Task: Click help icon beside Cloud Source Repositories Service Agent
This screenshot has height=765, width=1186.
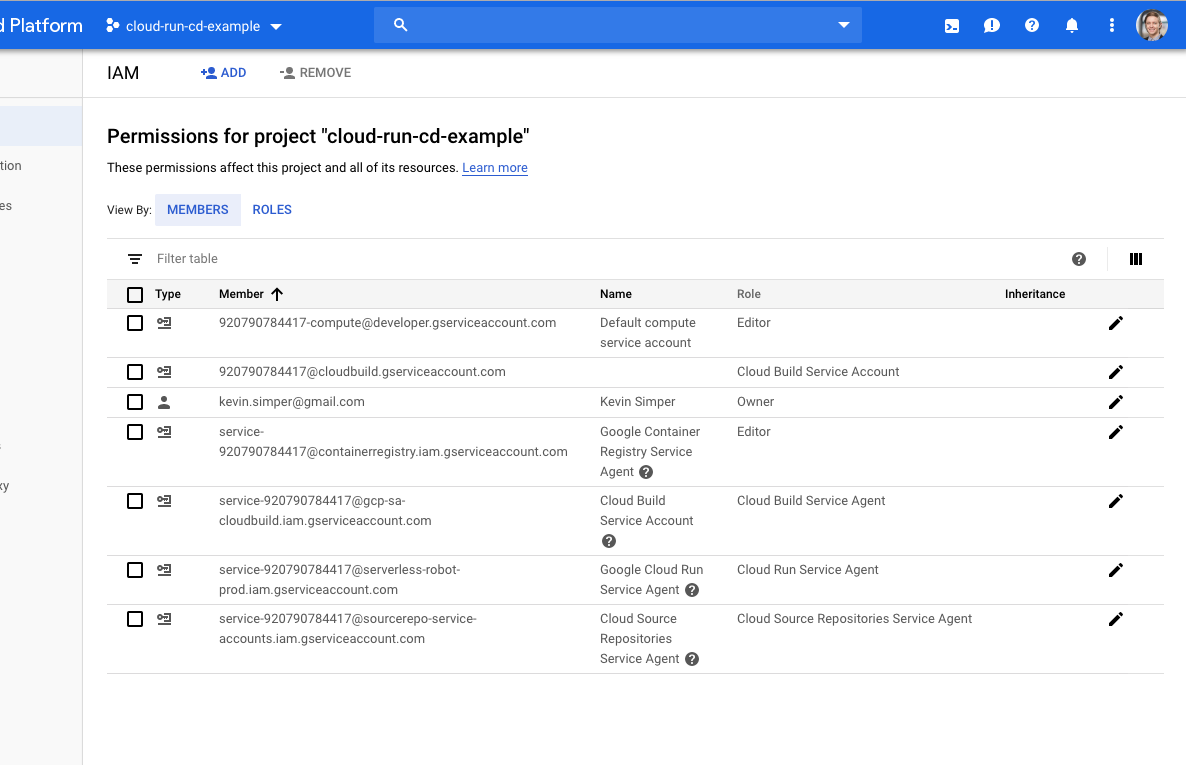Action: click(692, 659)
